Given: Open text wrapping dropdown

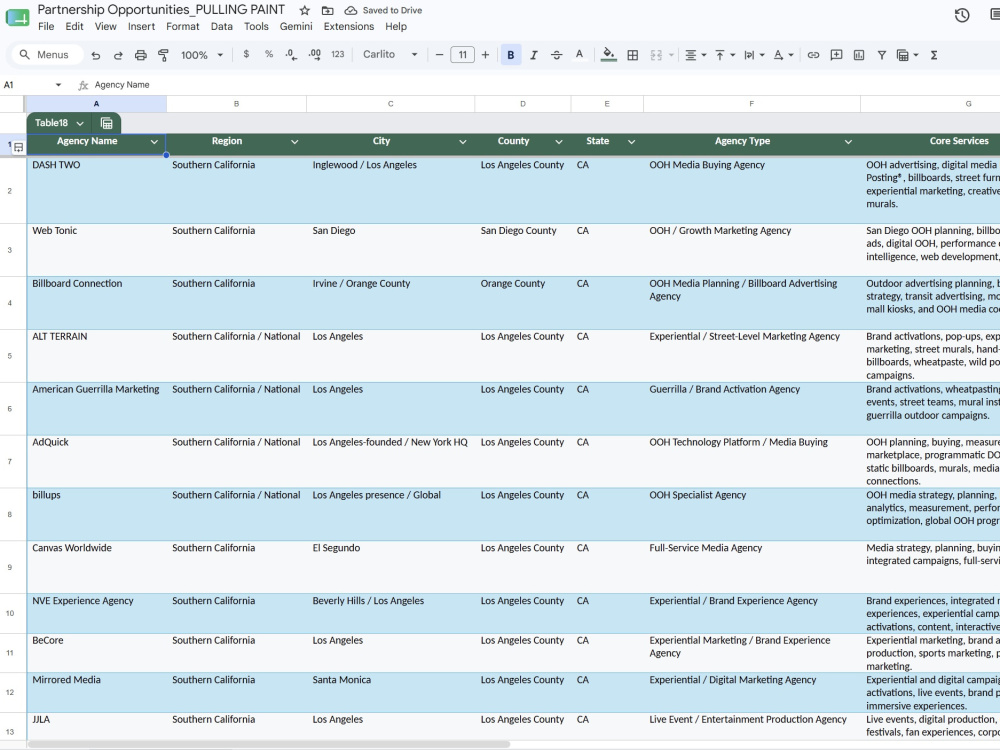Looking at the screenshot, I should click(x=754, y=55).
